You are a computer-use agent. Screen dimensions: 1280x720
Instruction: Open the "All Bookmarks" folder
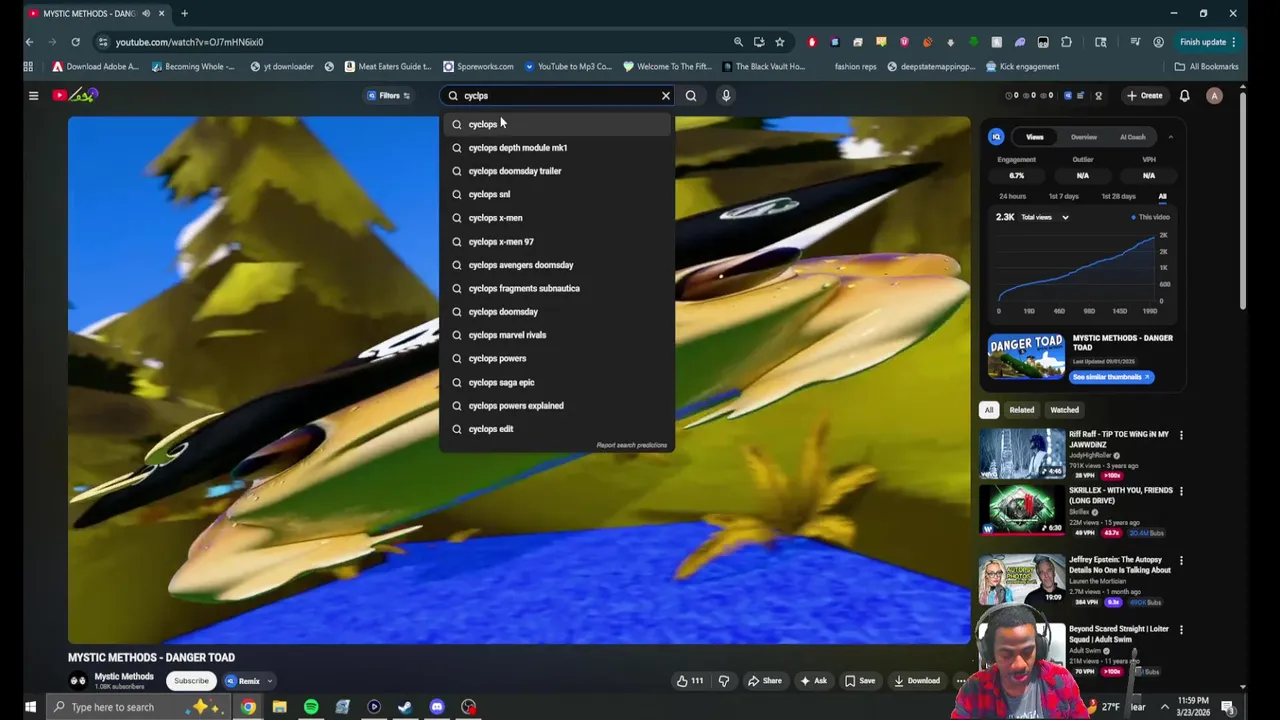coord(1206,67)
